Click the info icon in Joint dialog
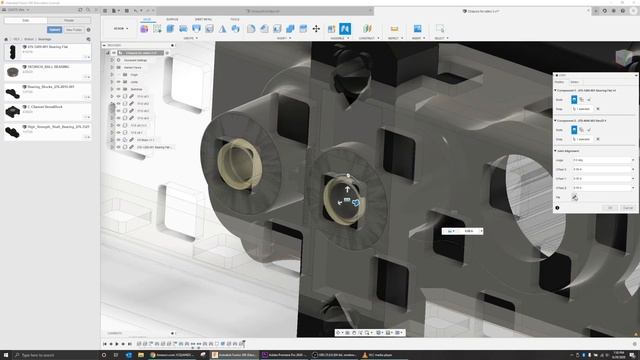This screenshot has height=360, width=640. (557, 208)
